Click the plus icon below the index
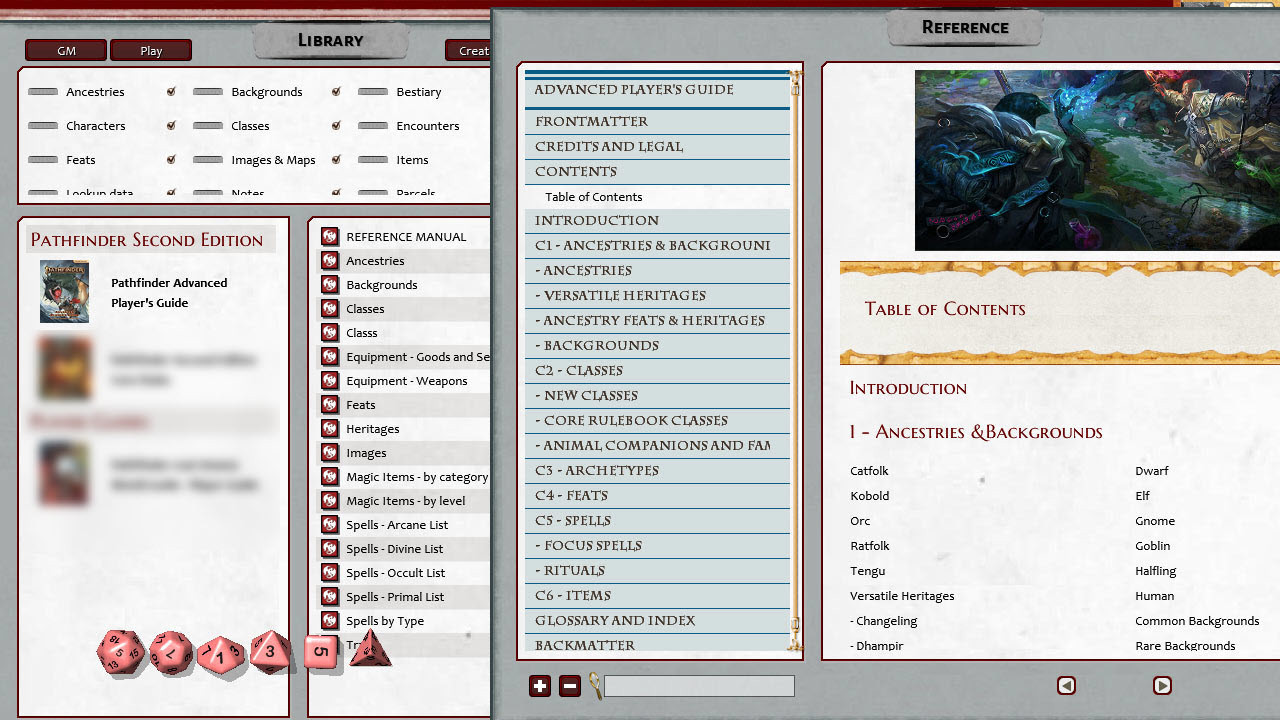Screen dimensions: 1280x720 coord(540,686)
